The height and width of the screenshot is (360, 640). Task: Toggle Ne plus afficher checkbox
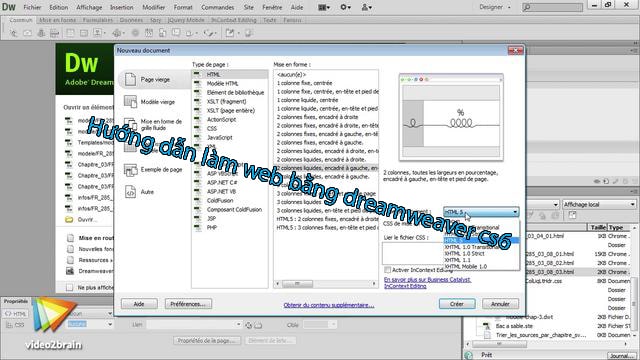click(70, 287)
